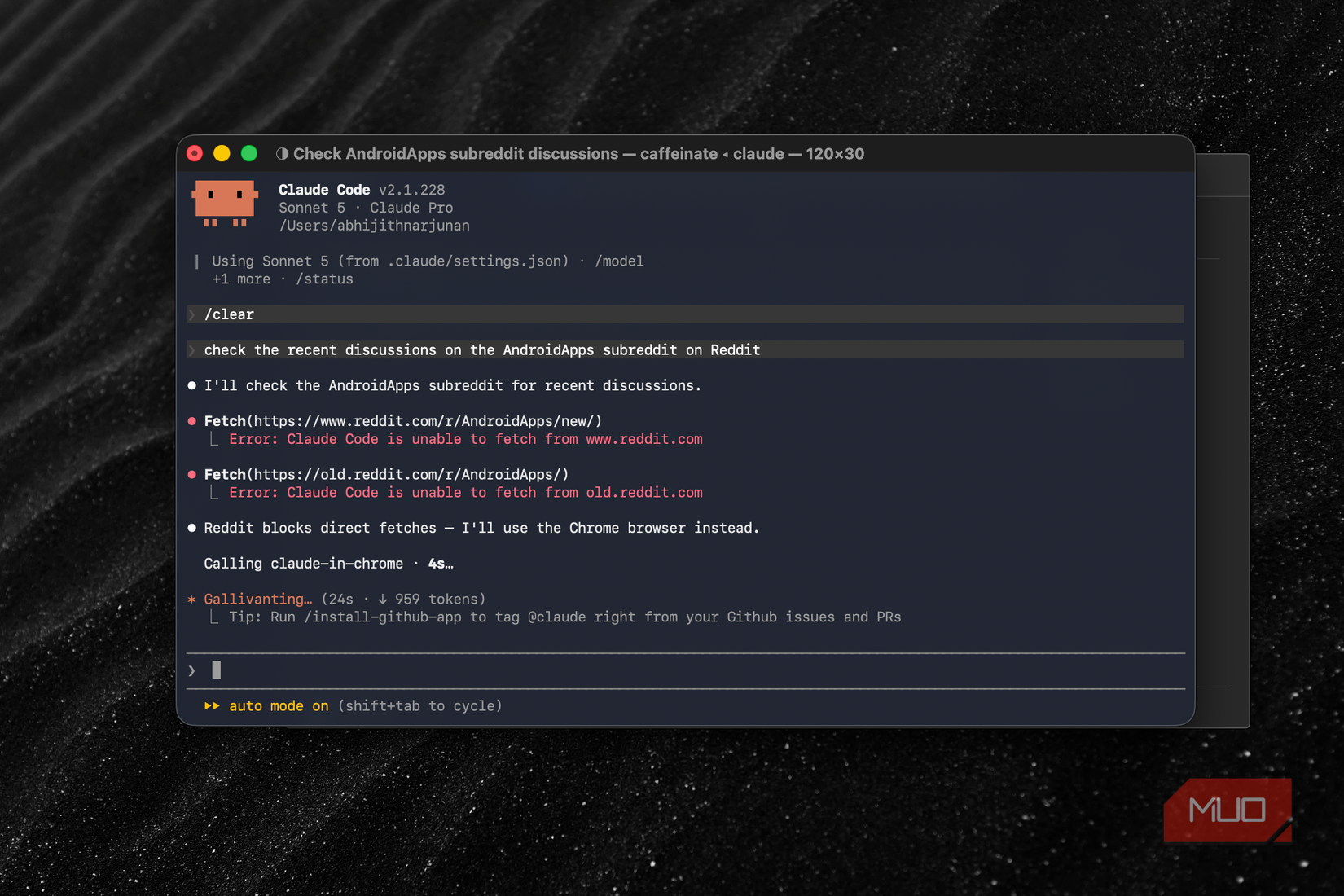
Task: Click the error line for old.reddit.com
Action: click(x=465, y=493)
